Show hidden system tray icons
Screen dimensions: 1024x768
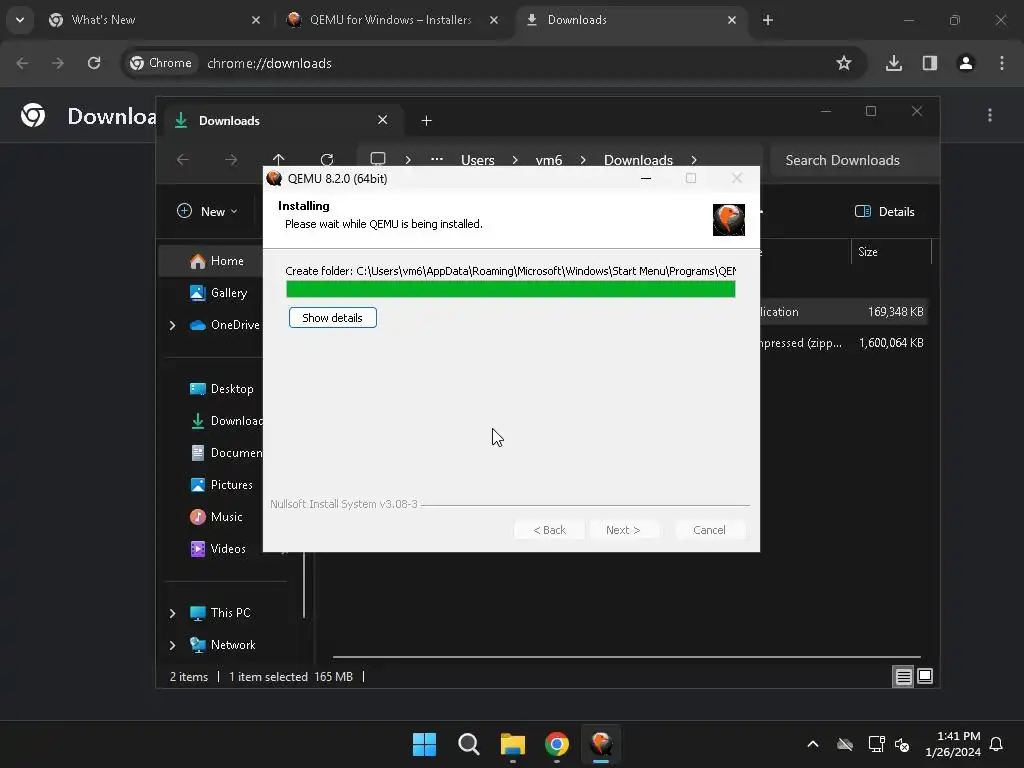click(x=813, y=744)
